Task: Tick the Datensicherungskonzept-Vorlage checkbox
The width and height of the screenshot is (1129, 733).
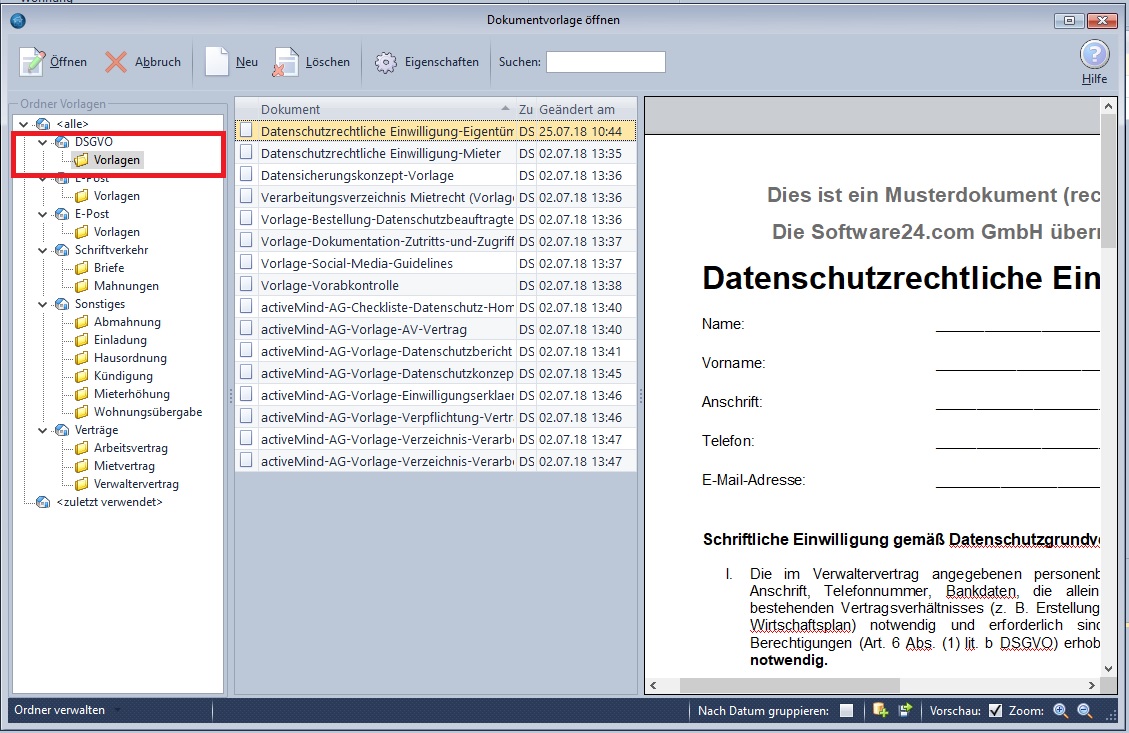Action: 246,174
